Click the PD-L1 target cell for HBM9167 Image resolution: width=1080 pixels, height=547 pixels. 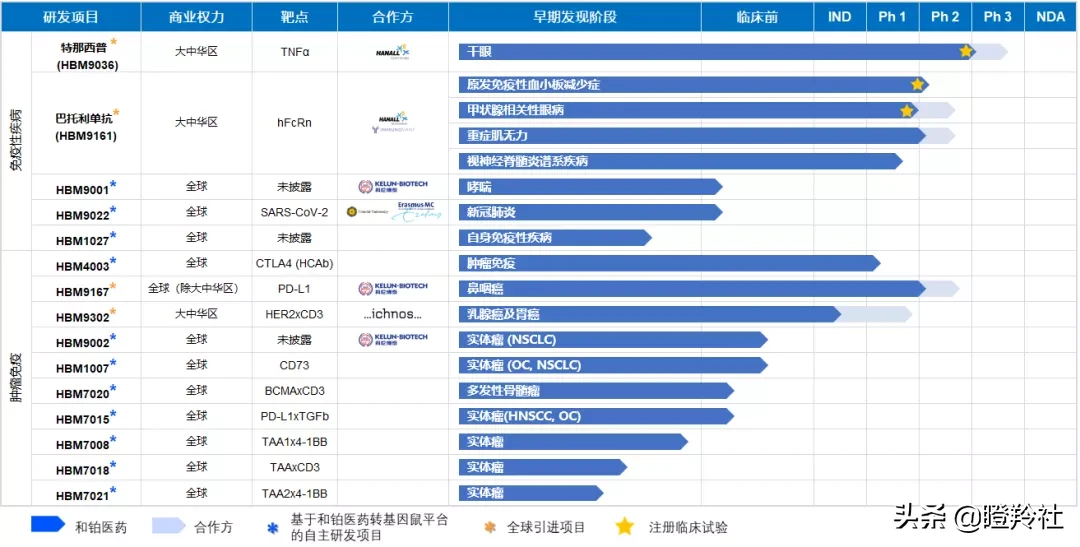(x=295, y=289)
